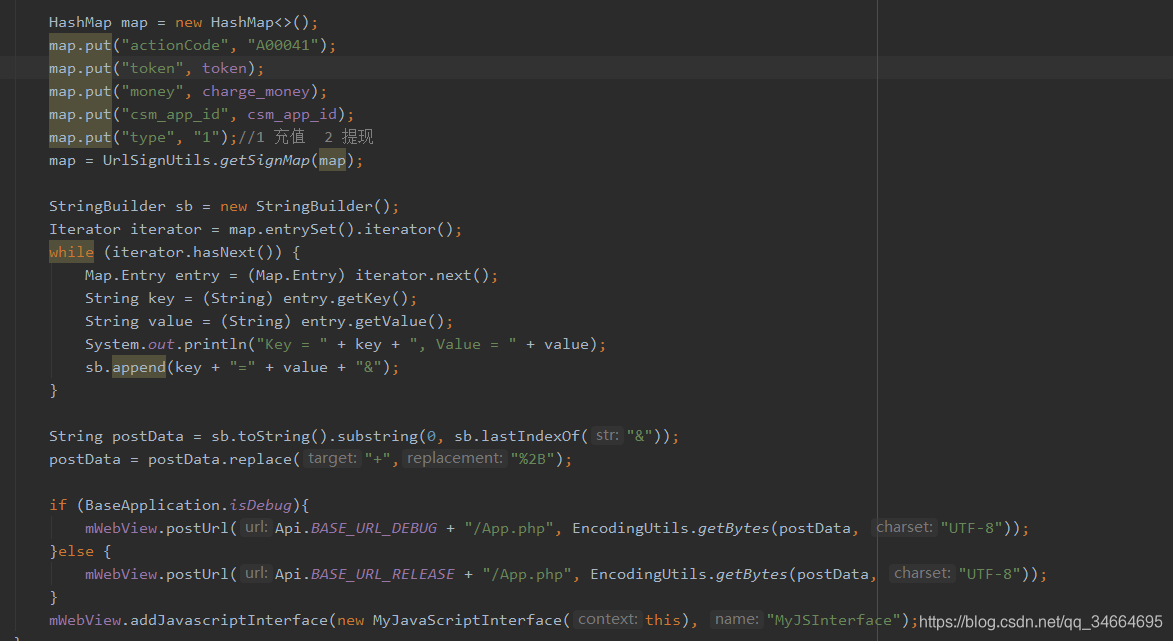This screenshot has height=641, width=1173.
Task: Click map.entrySet().iterator() call
Action: click(x=341, y=230)
